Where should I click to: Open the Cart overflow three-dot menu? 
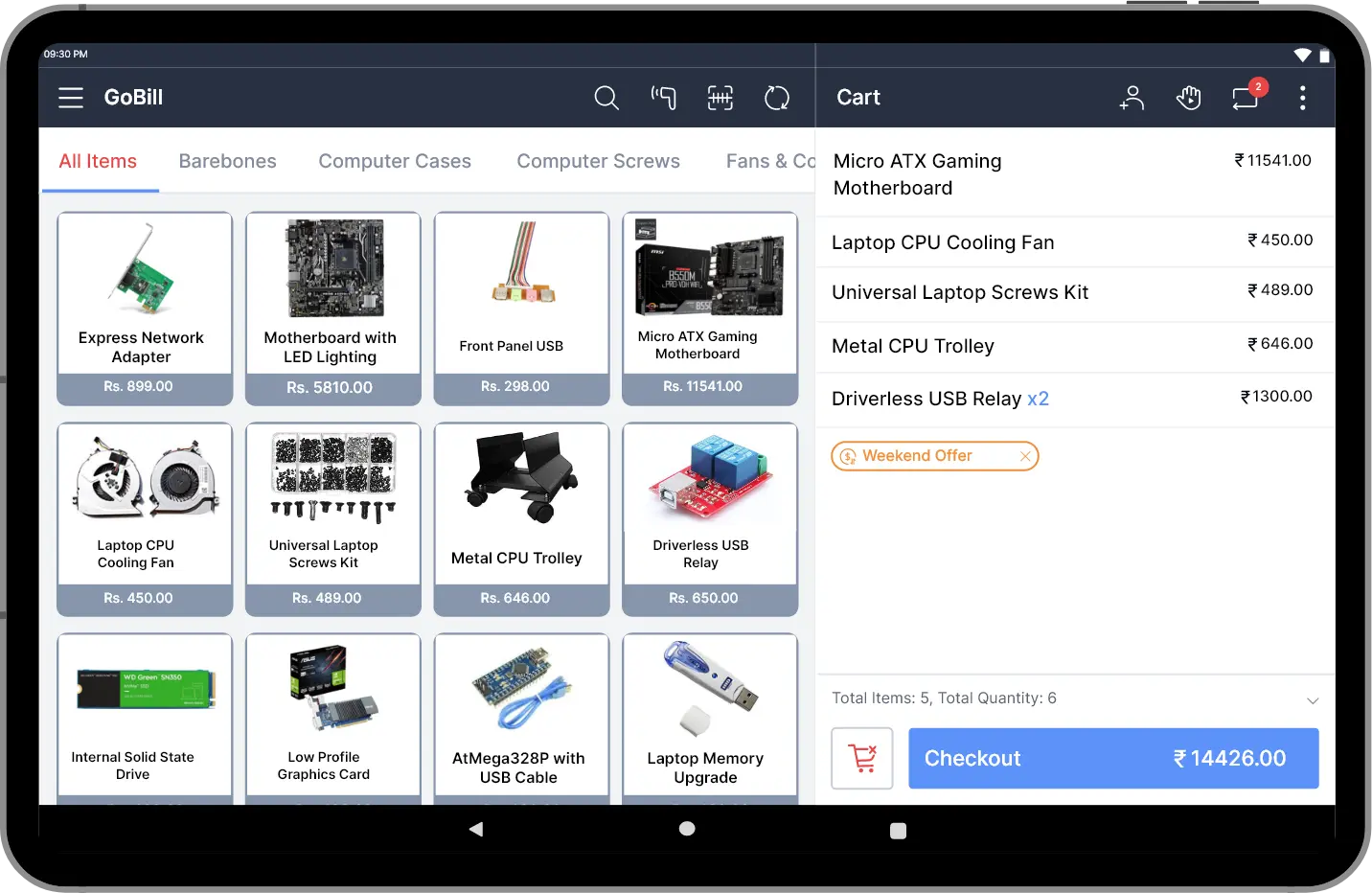click(1302, 98)
